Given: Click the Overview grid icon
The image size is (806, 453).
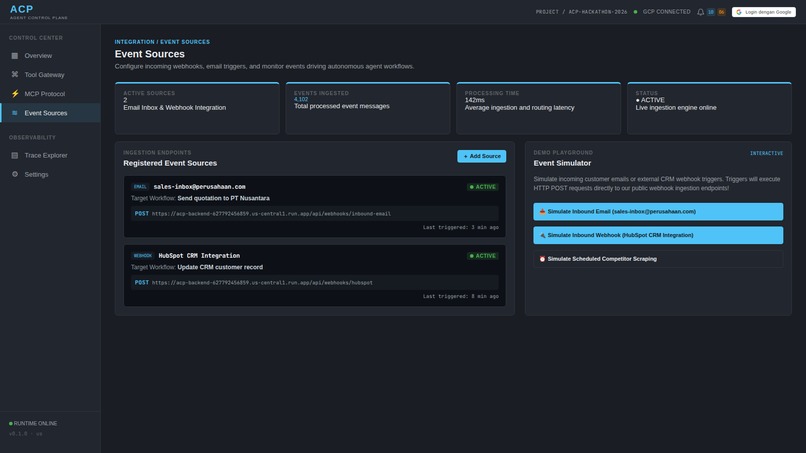Looking at the screenshot, I should tap(14, 56).
